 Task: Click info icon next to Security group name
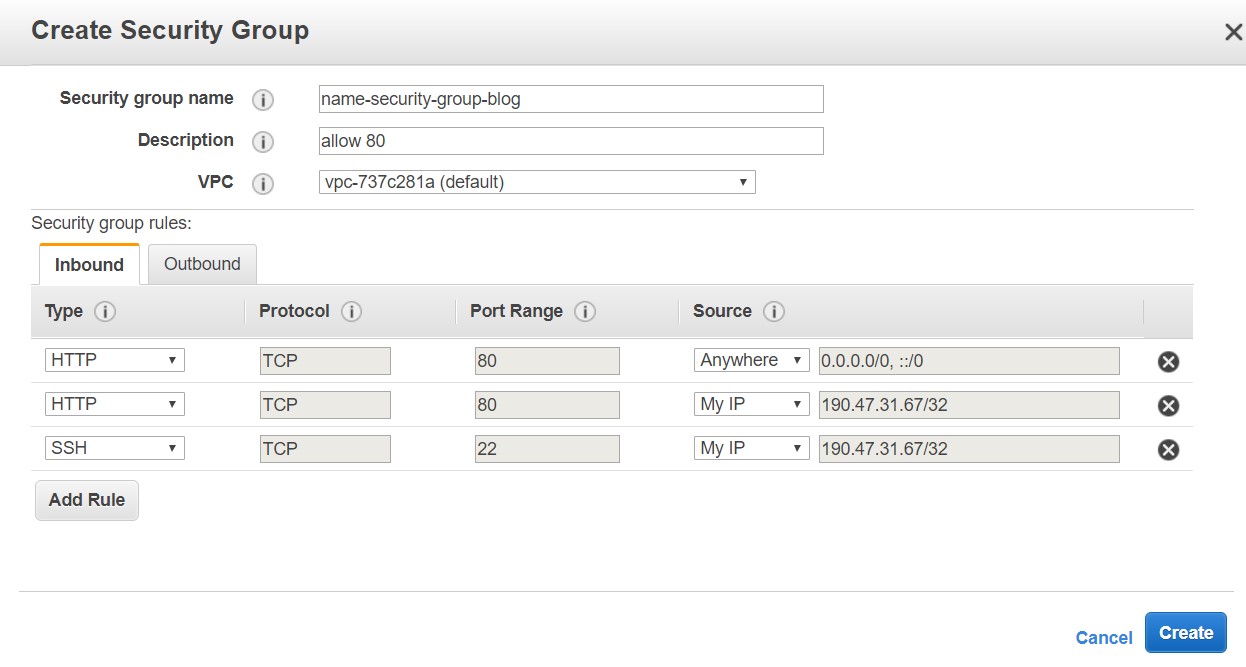point(263,100)
